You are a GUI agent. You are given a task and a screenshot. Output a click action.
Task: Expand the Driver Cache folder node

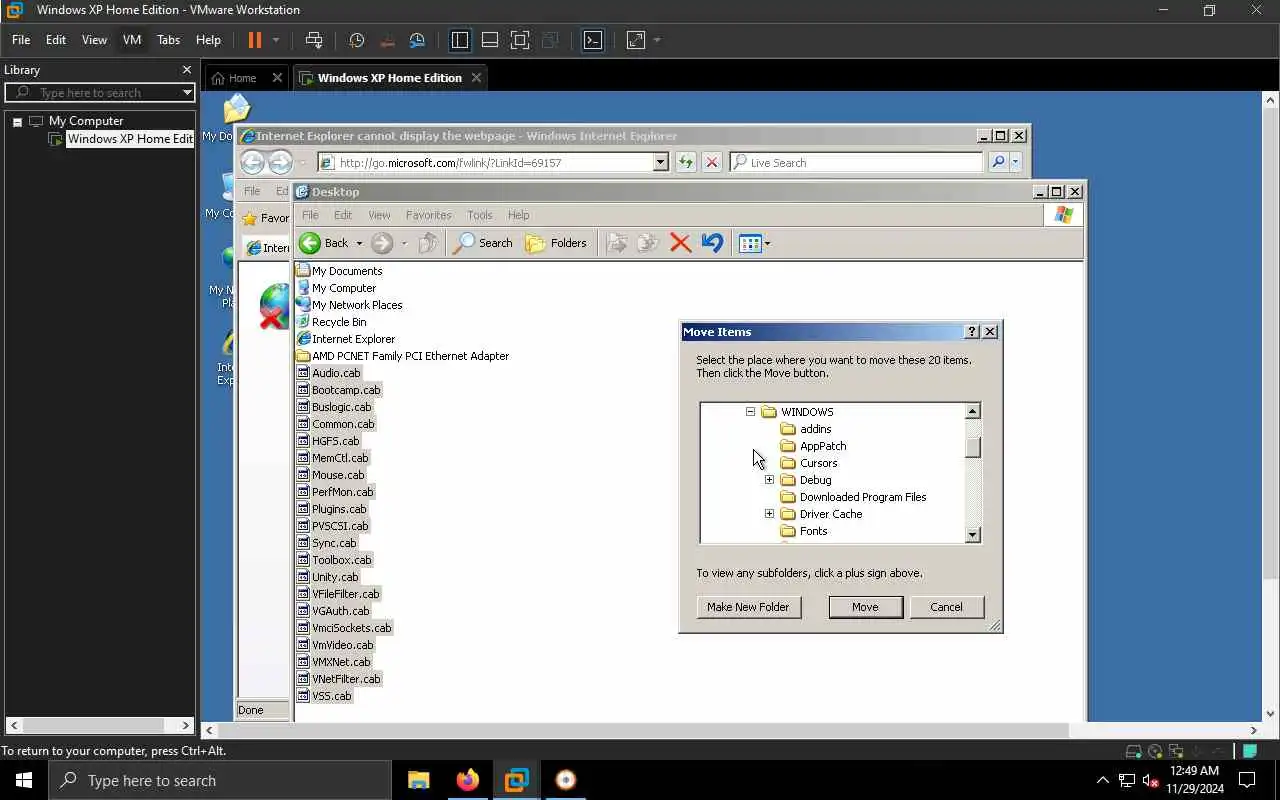pyautogui.click(x=769, y=514)
